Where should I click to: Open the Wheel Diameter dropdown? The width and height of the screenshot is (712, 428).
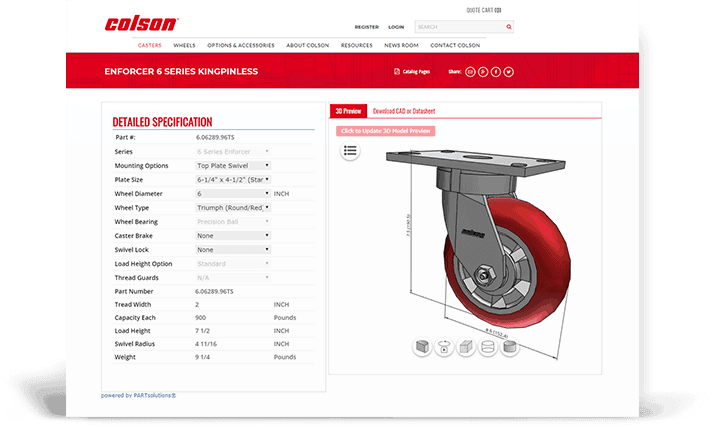coord(233,194)
